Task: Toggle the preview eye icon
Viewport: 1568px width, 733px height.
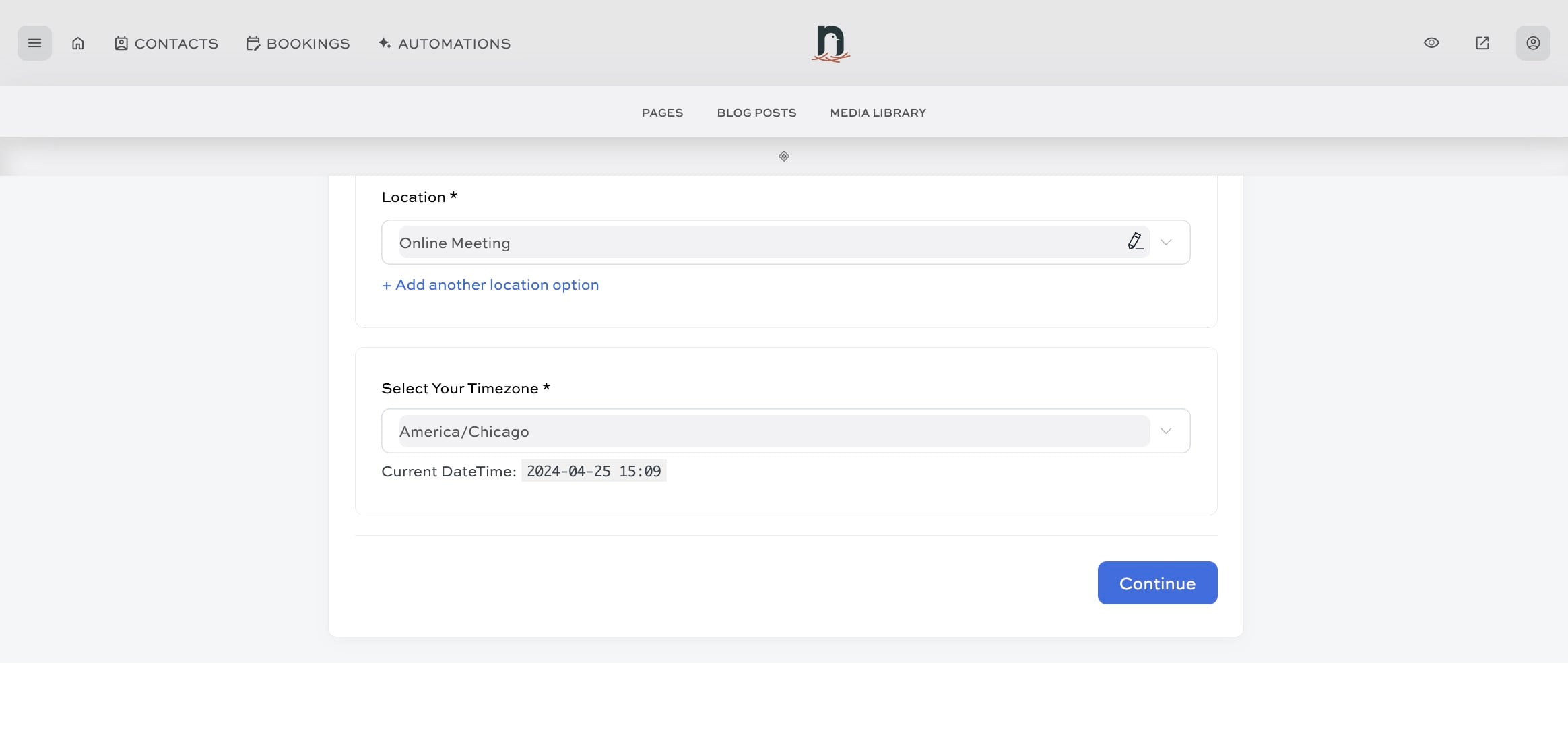Action: [x=1431, y=43]
